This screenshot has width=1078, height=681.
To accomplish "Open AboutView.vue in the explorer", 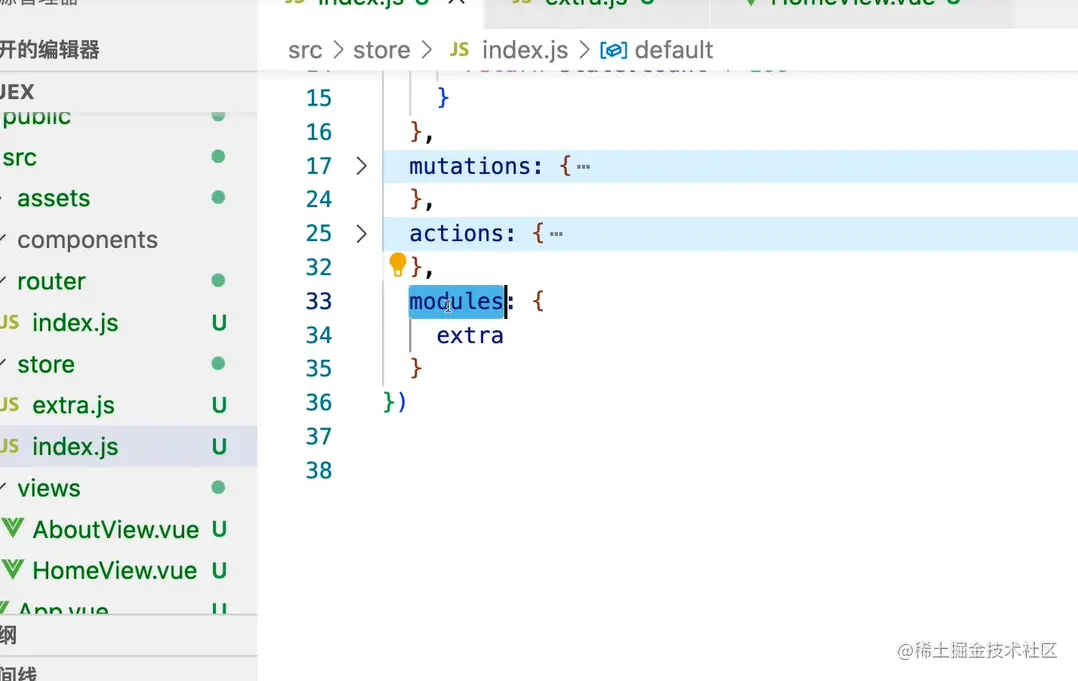I will click(x=116, y=529).
